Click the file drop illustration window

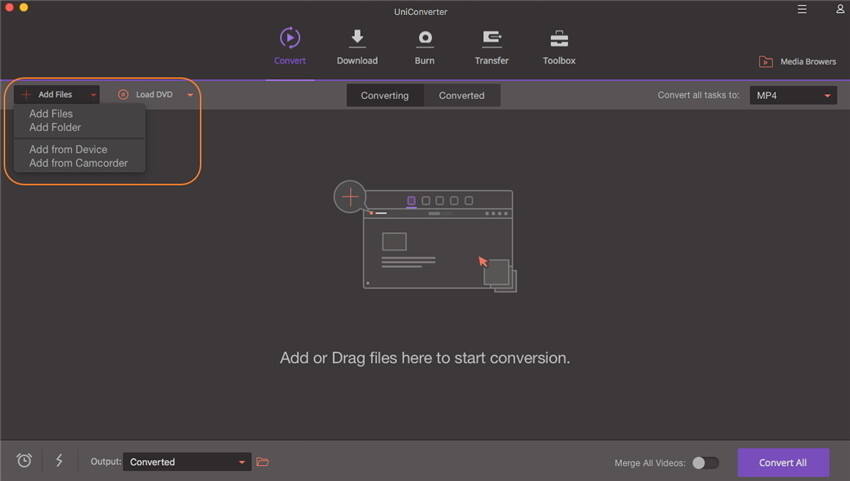click(x=438, y=239)
